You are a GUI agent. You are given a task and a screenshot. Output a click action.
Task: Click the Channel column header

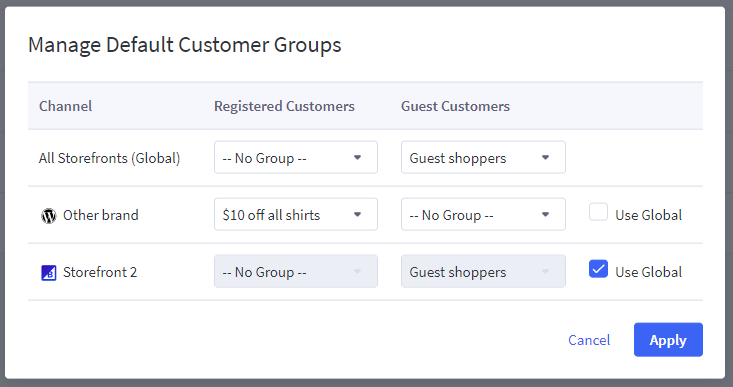[x=65, y=106]
